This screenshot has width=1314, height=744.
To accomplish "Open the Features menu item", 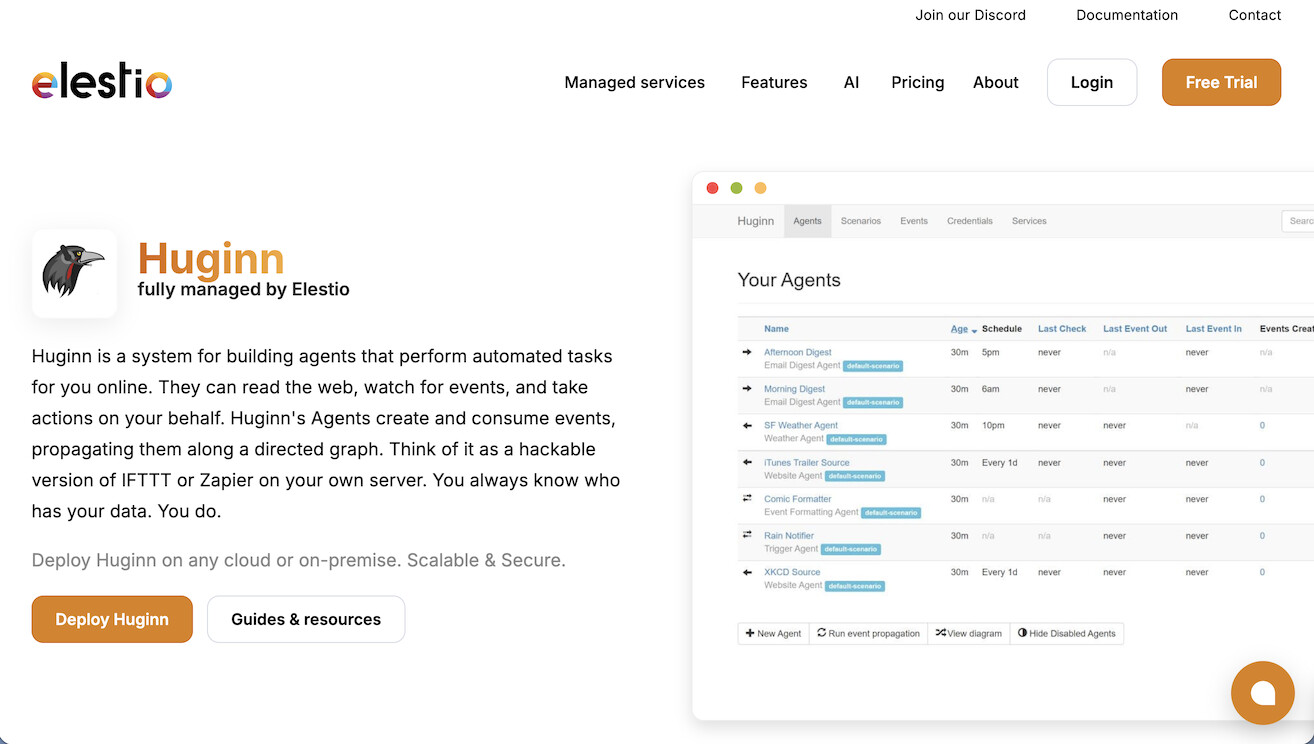I will click(774, 82).
